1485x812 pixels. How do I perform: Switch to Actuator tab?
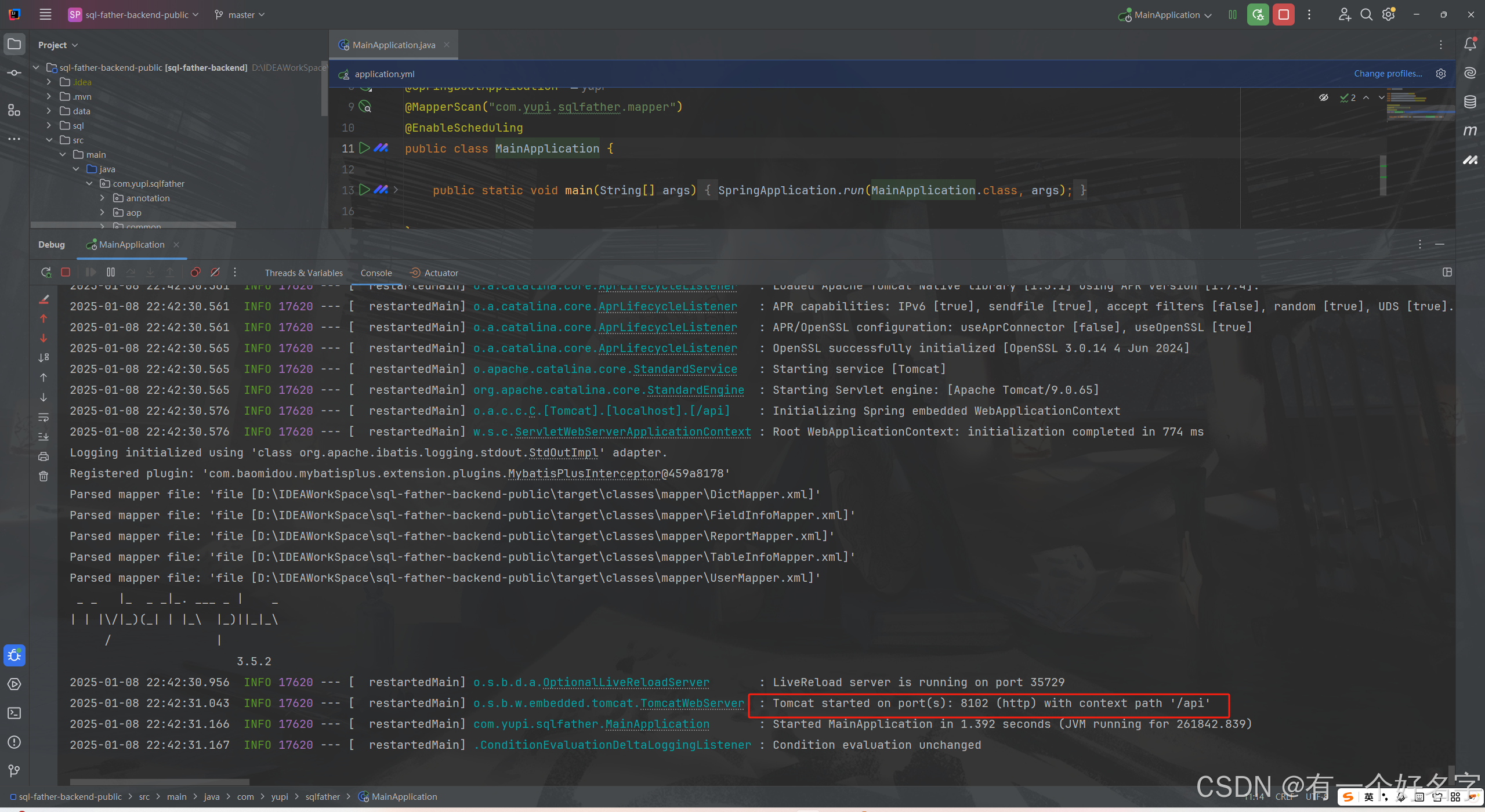pyautogui.click(x=434, y=273)
